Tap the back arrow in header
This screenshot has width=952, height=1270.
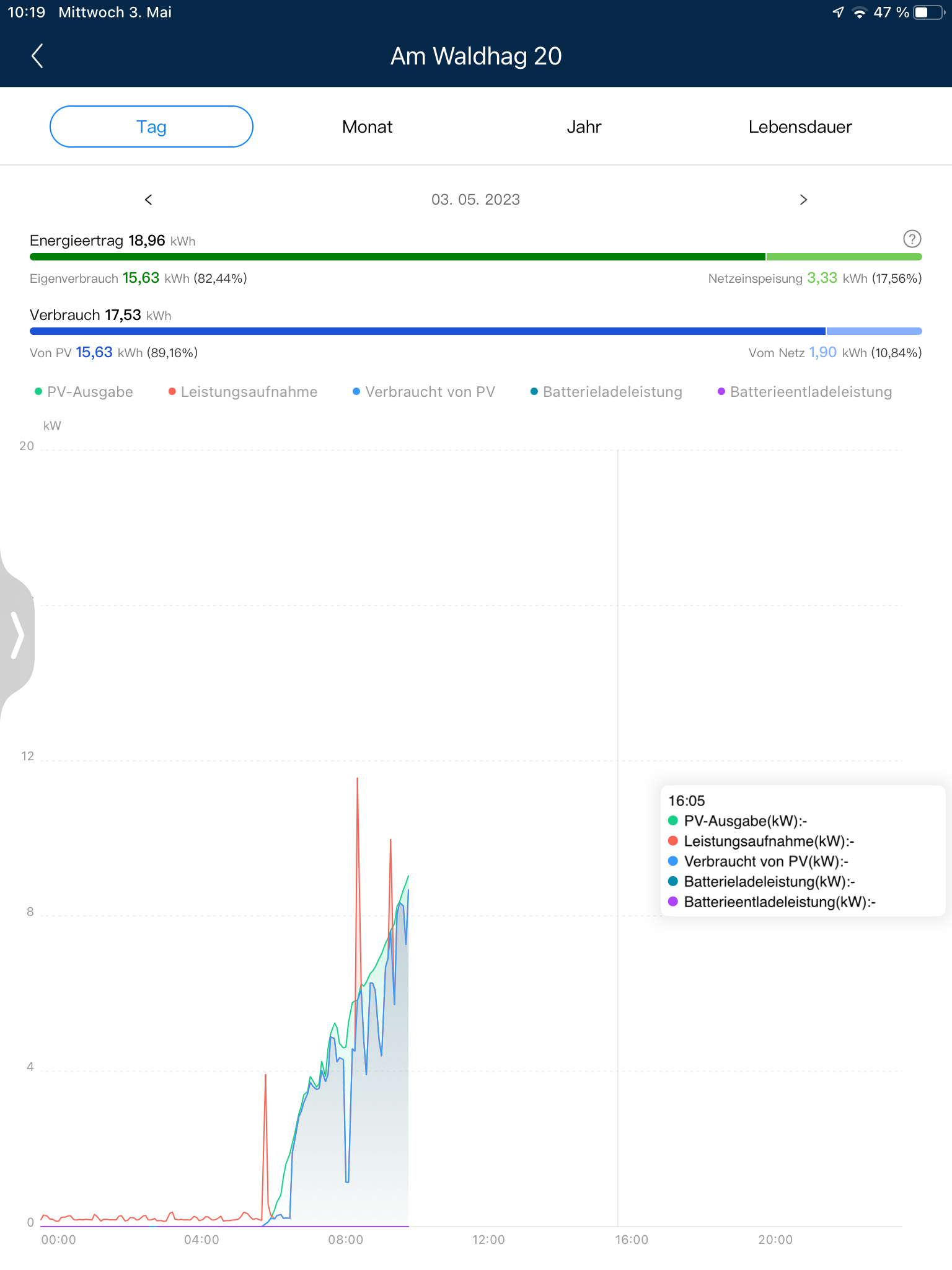click(x=37, y=56)
